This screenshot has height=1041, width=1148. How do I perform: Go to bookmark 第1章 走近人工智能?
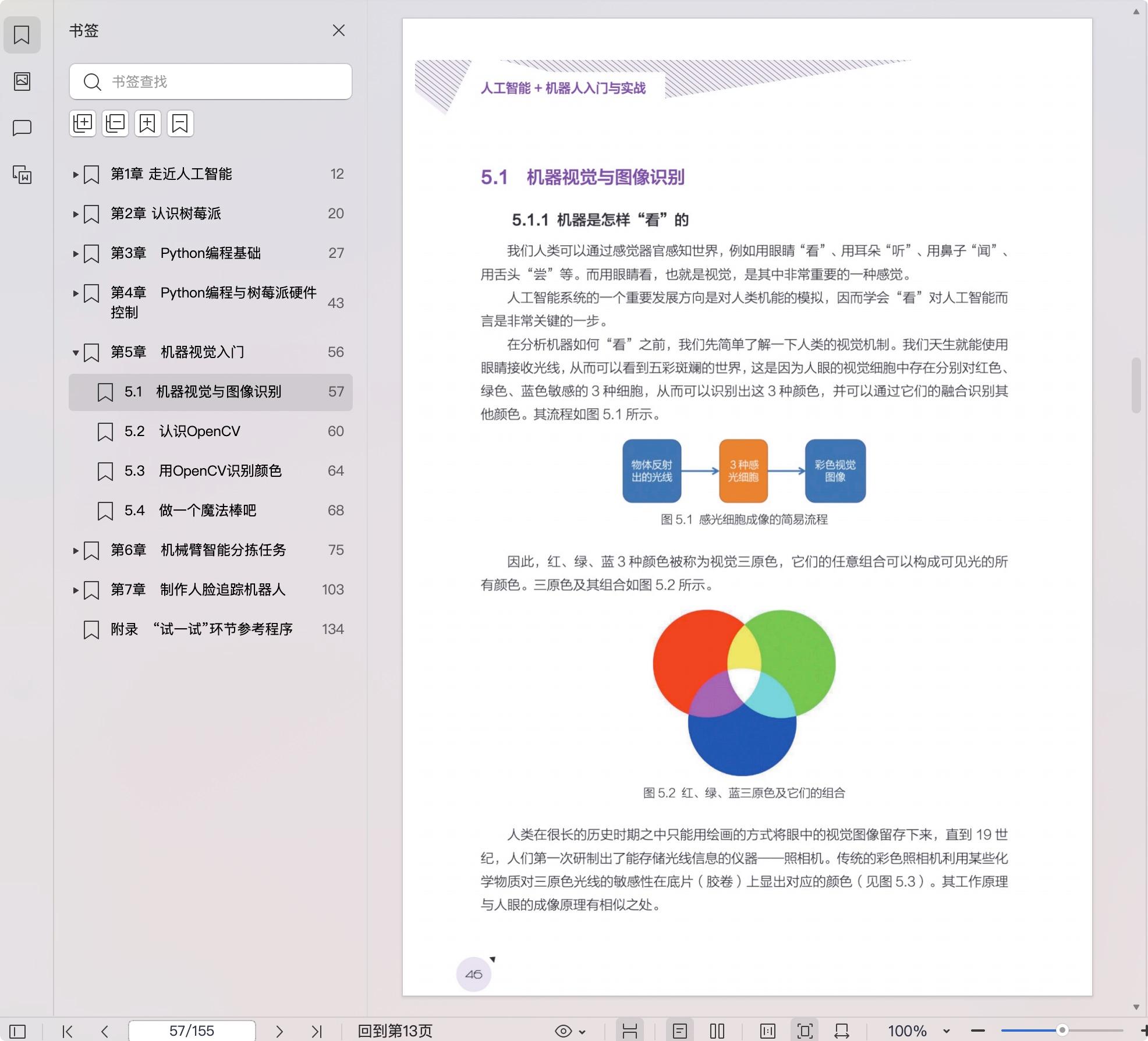[x=210, y=174]
